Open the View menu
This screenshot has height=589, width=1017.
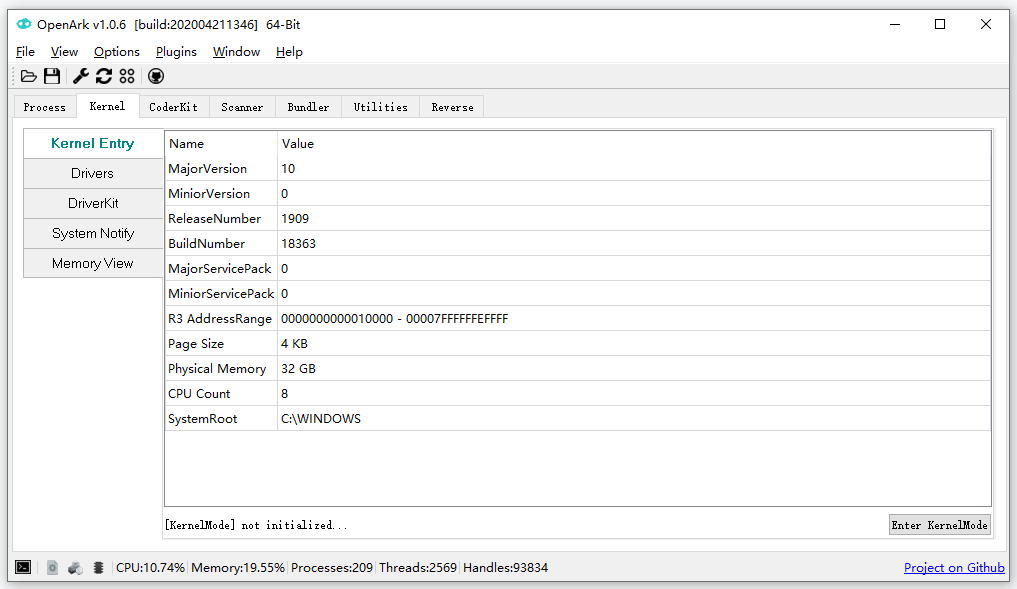[64, 52]
